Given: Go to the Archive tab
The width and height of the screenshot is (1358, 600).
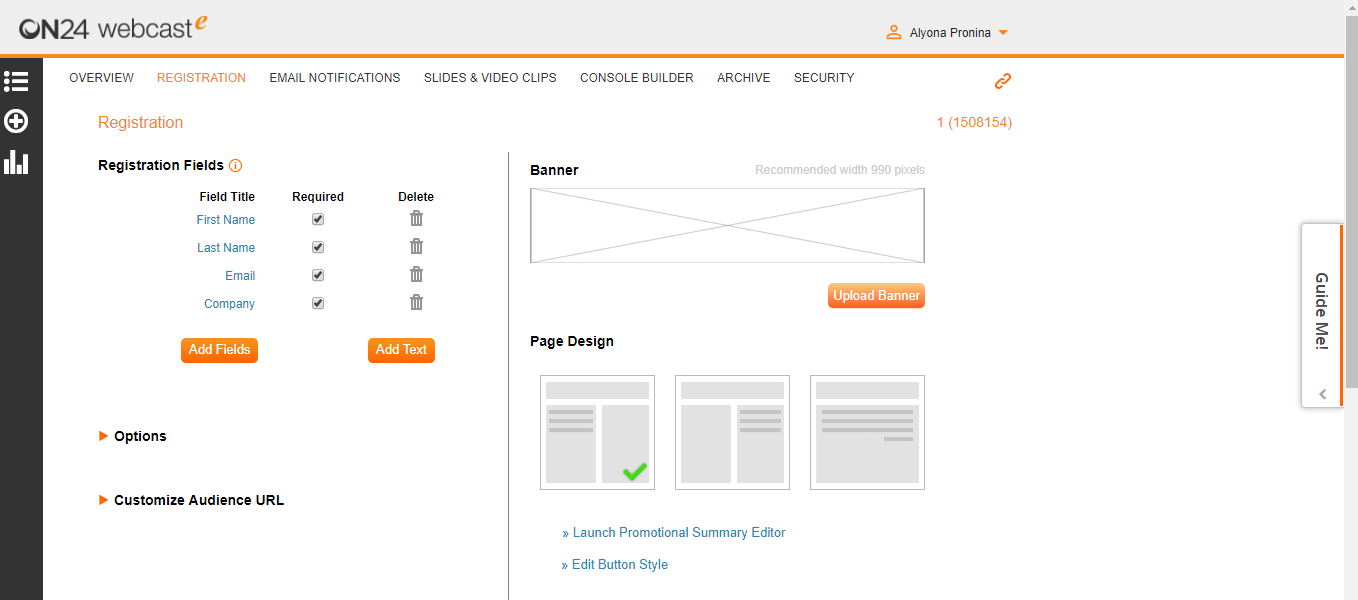Looking at the screenshot, I should (744, 78).
